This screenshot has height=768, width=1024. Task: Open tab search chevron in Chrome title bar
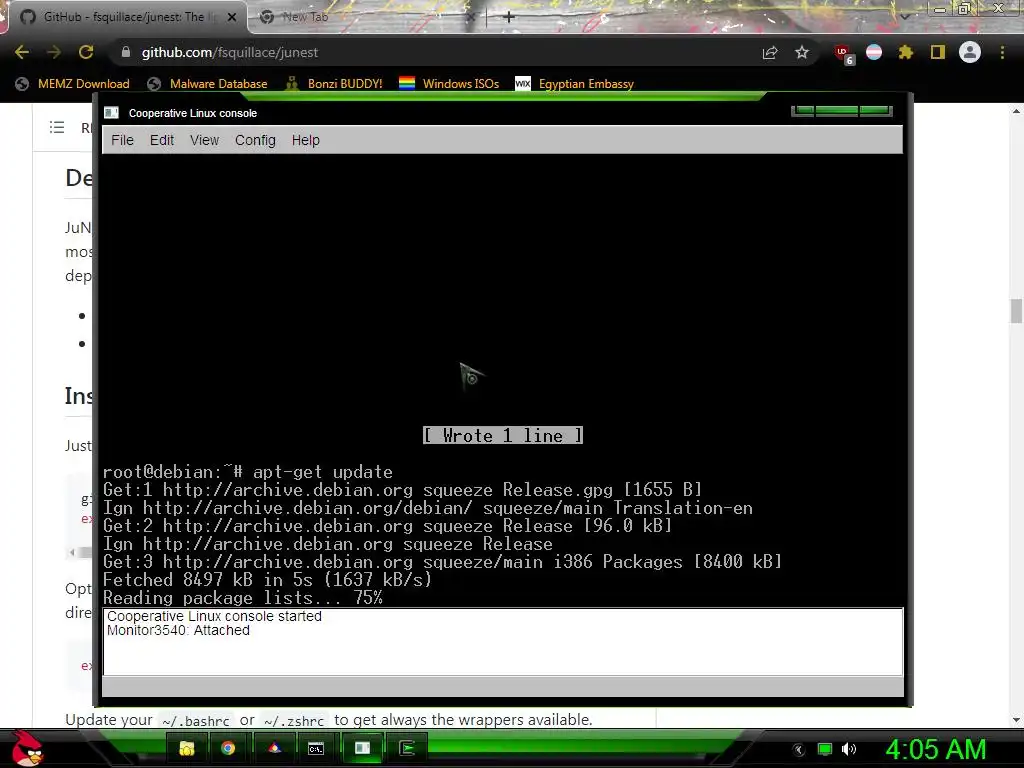pos(904,16)
